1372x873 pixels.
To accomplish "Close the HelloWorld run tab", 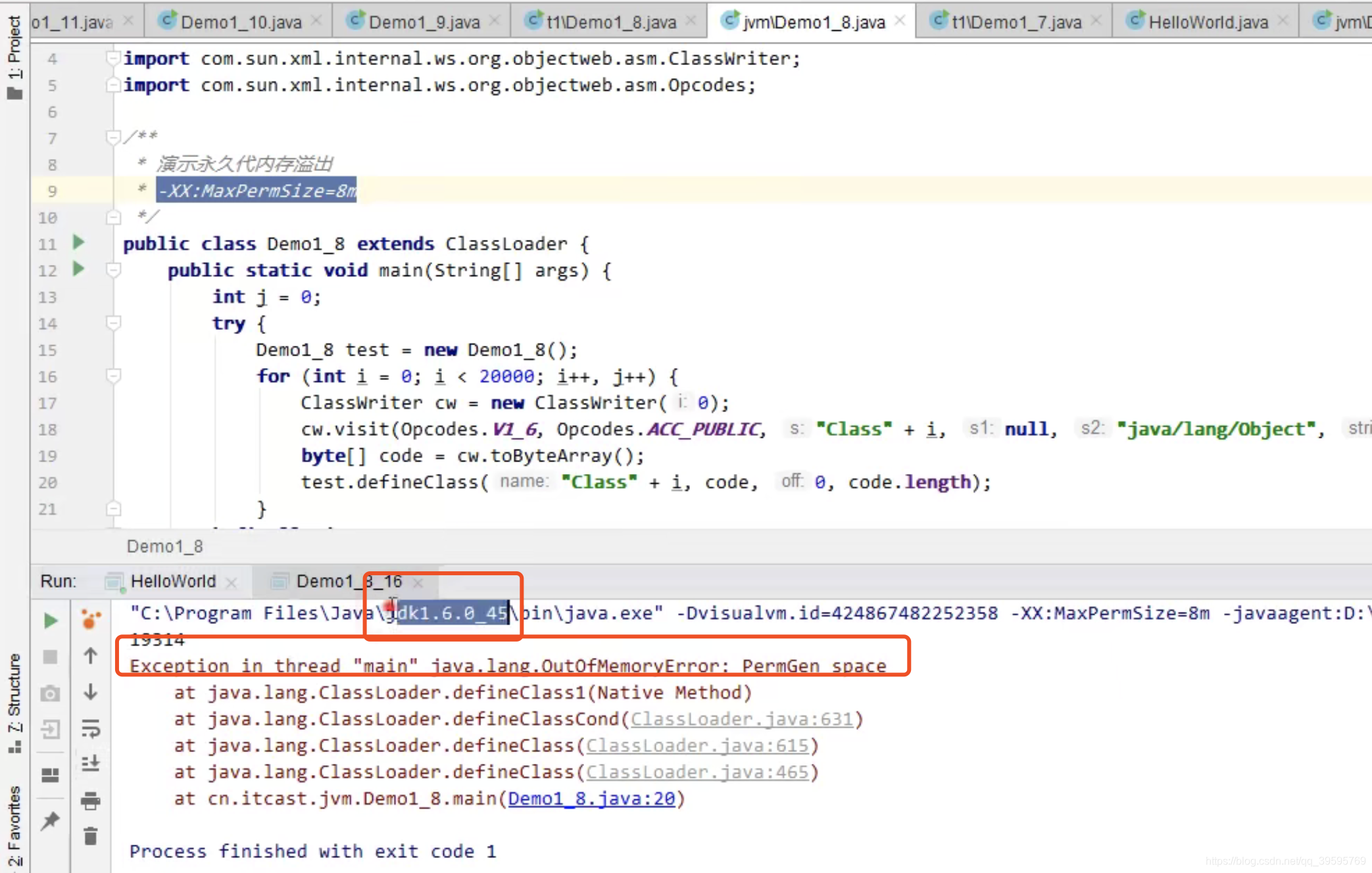I will point(231,582).
